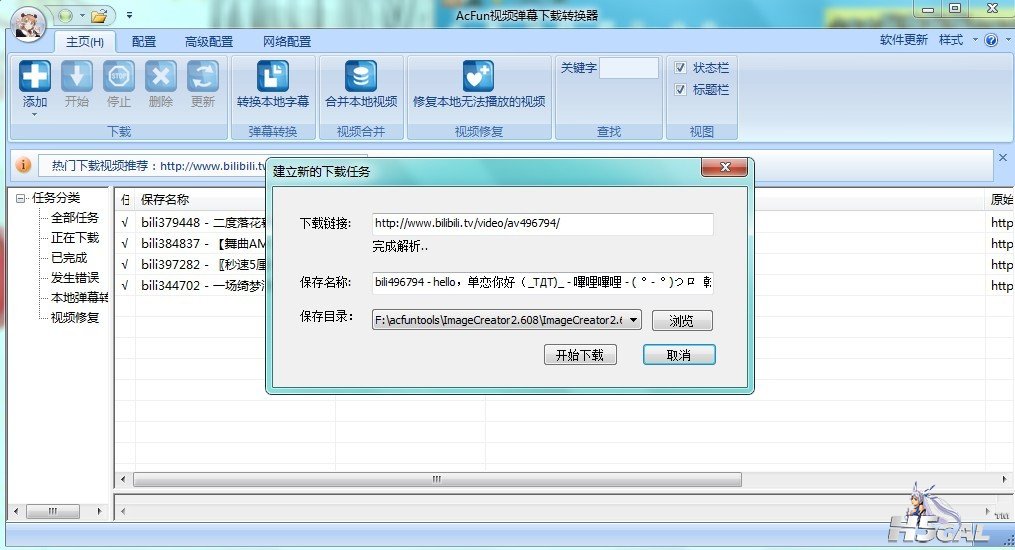The height and width of the screenshot is (550, 1015).
Task: Open 修复本地无法播放的视频 repair tool
Action: [x=479, y=84]
